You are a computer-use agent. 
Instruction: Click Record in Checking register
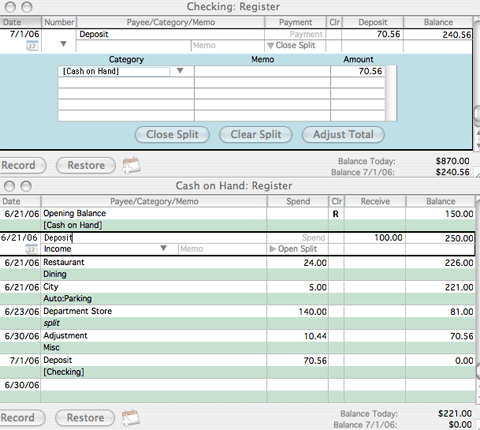22,165
